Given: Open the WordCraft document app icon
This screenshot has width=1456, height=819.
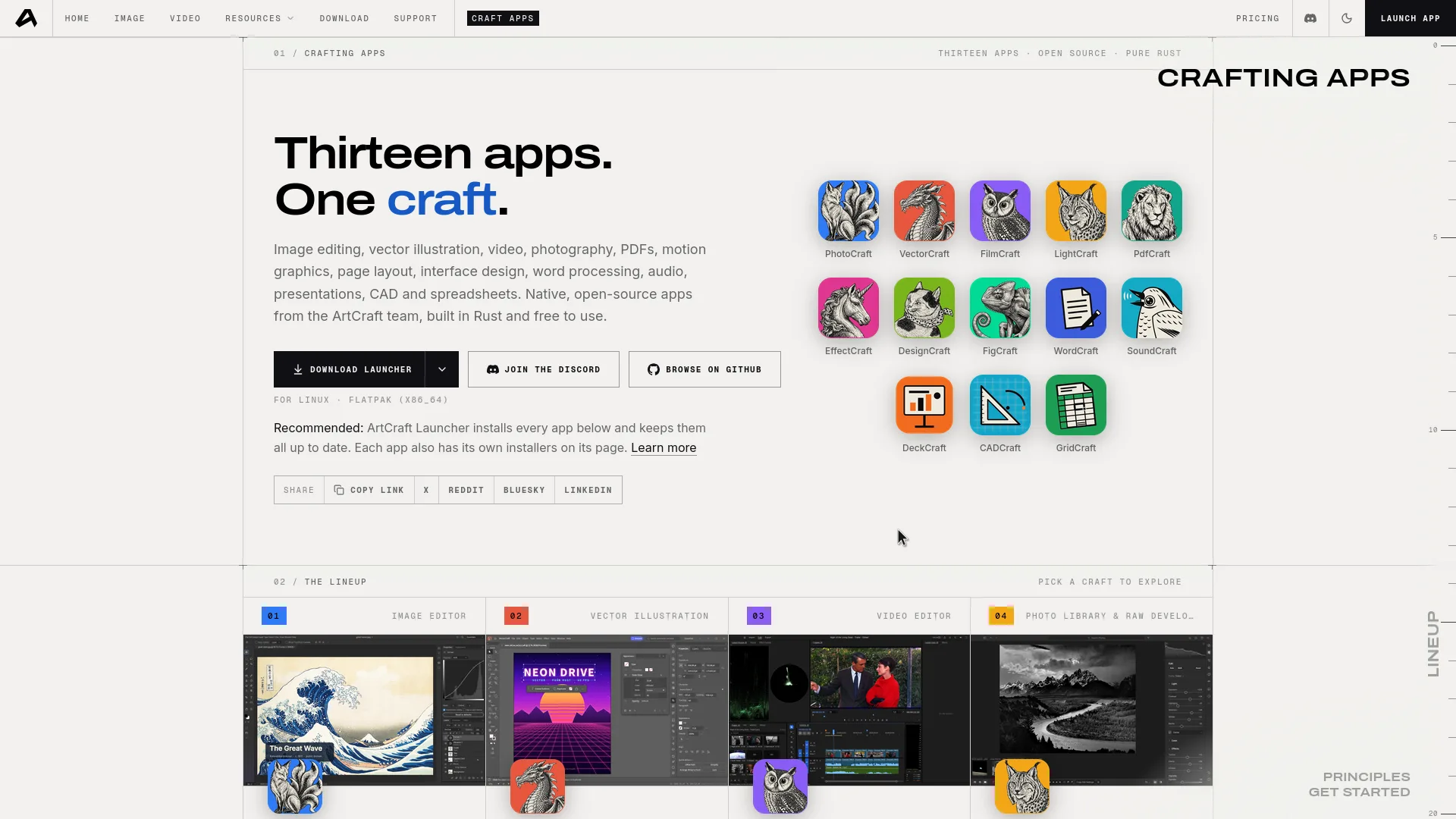Looking at the screenshot, I should pos(1075,308).
